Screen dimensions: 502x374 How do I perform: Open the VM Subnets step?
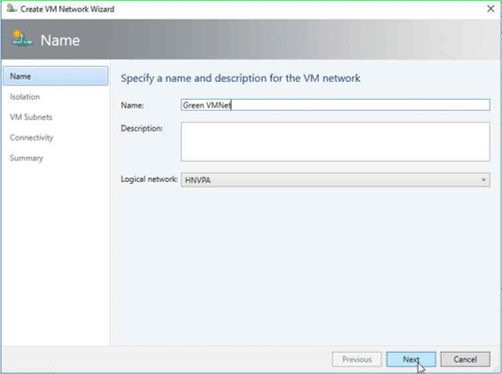point(31,117)
